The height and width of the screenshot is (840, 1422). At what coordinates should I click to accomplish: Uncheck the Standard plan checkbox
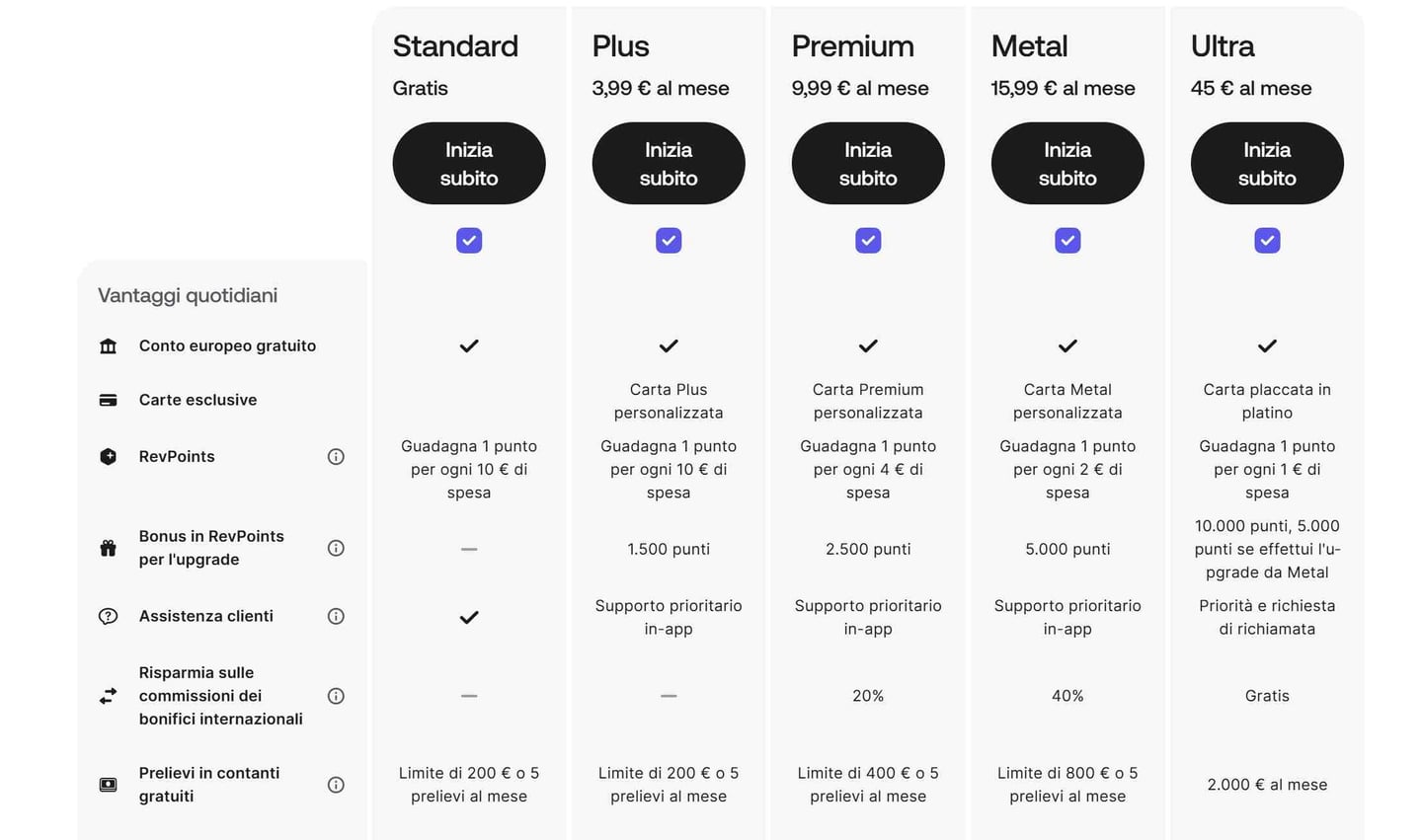click(x=469, y=241)
